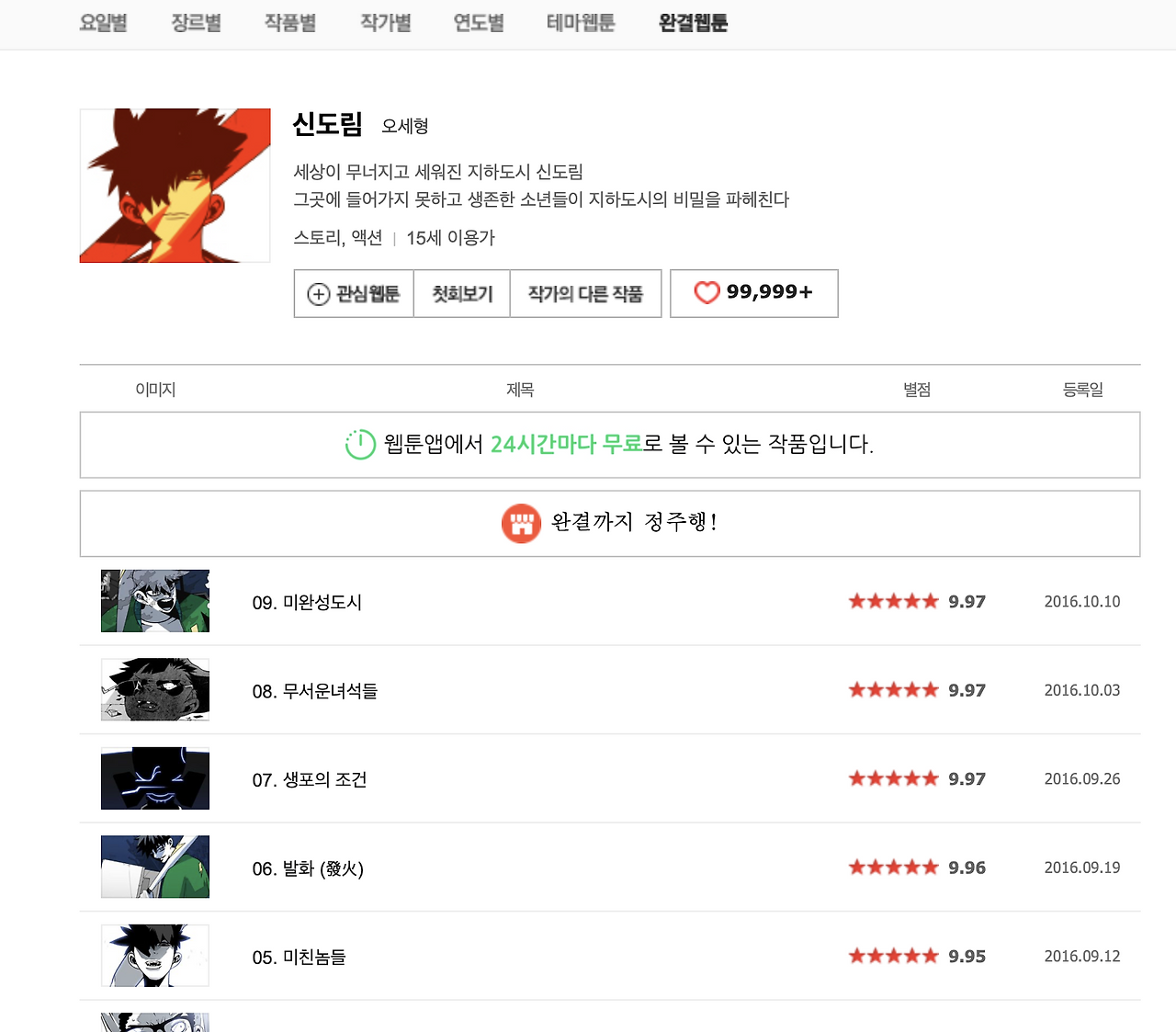Open thumbnail for episode 08. 무서운녀석들
The width and height of the screenshot is (1176, 1032).
pos(155,689)
